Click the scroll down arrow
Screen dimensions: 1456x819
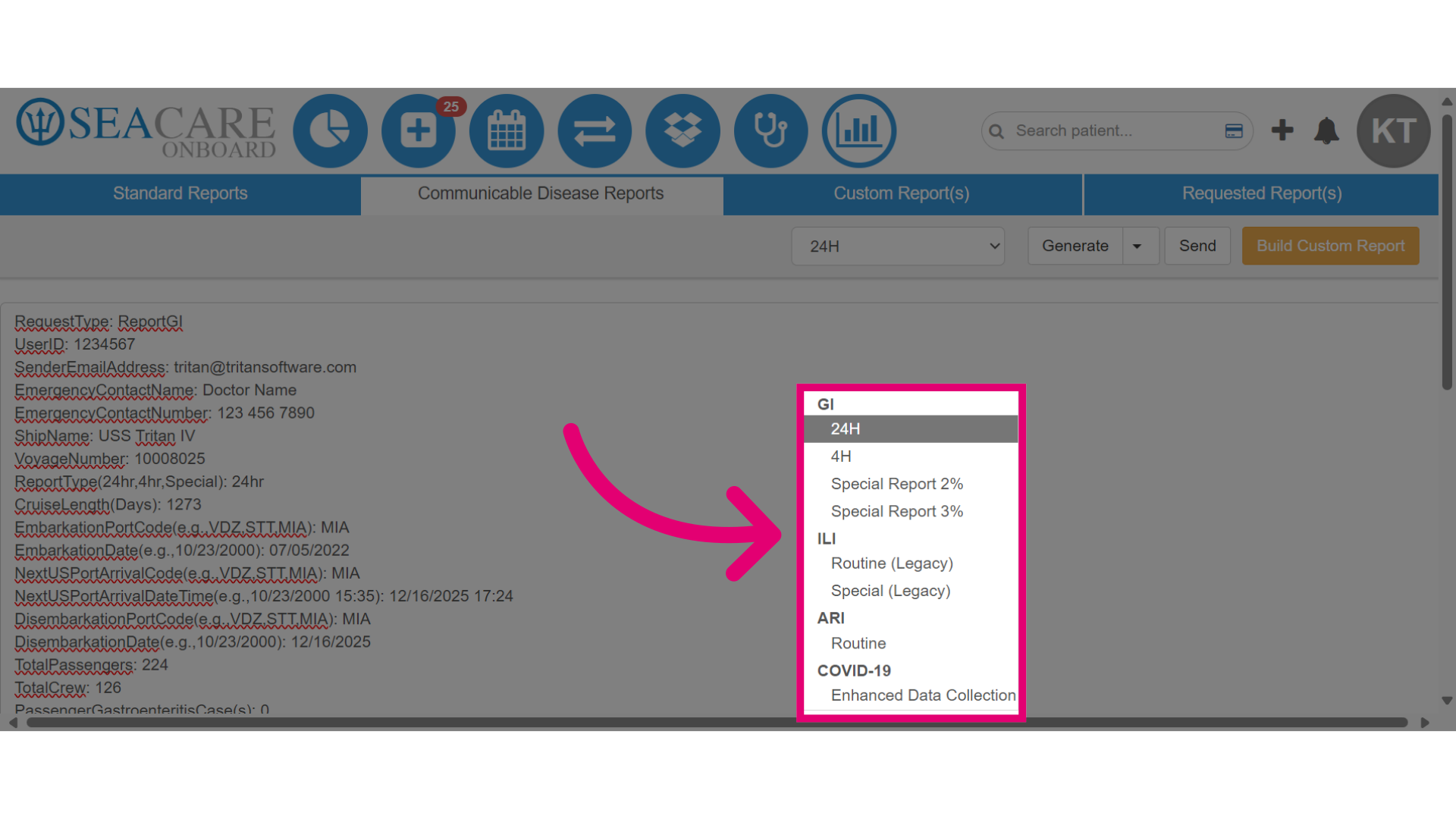point(1447,701)
